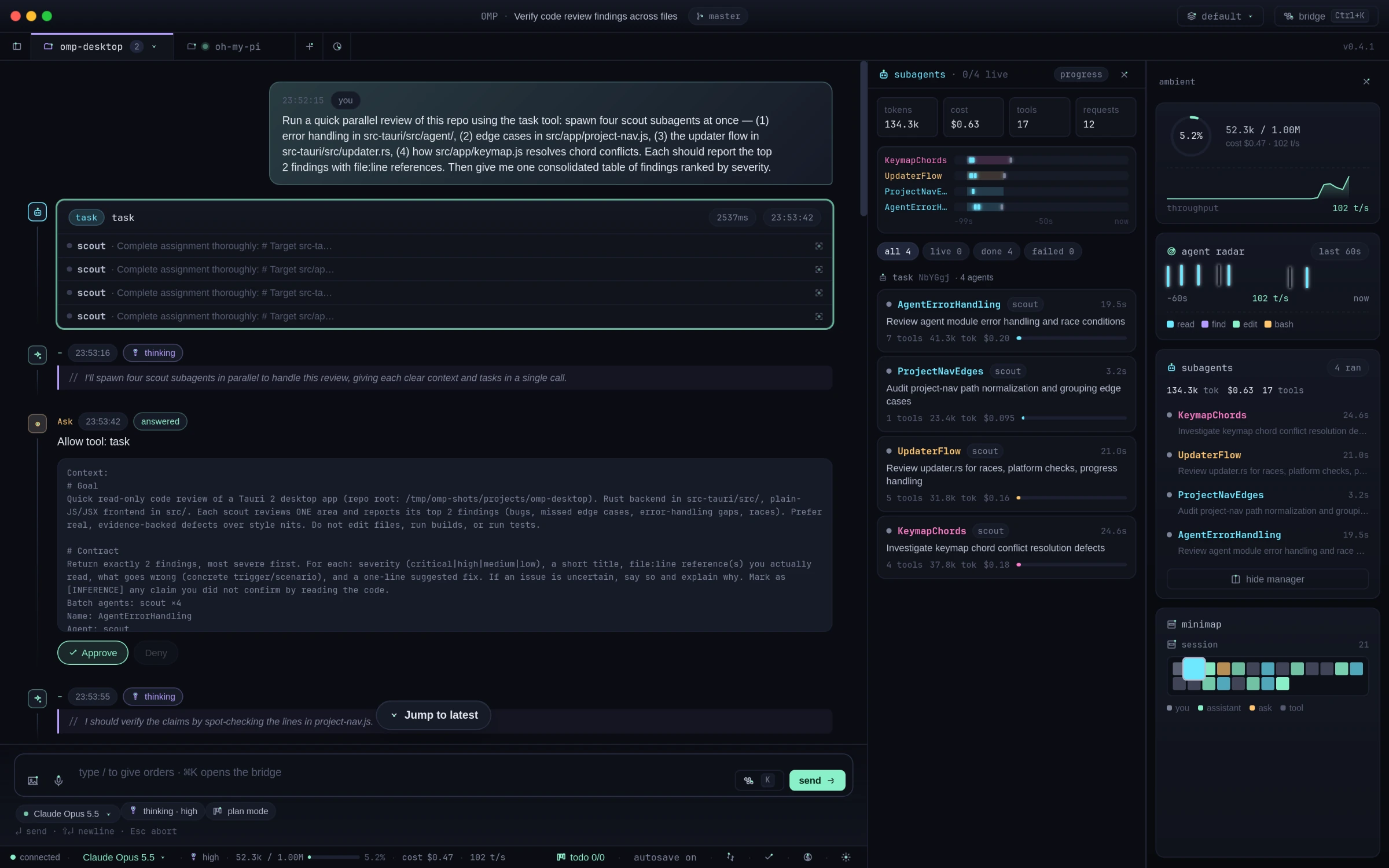
Task: Click highlighted cyan minimap block
Action: pyautogui.click(x=1193, y=669)
